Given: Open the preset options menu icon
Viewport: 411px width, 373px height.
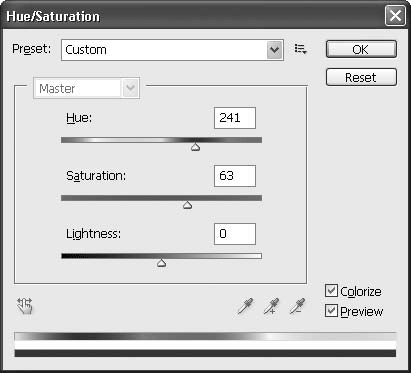Looking at the screenshot, I should pyautogui.click(x=300, y=49).
